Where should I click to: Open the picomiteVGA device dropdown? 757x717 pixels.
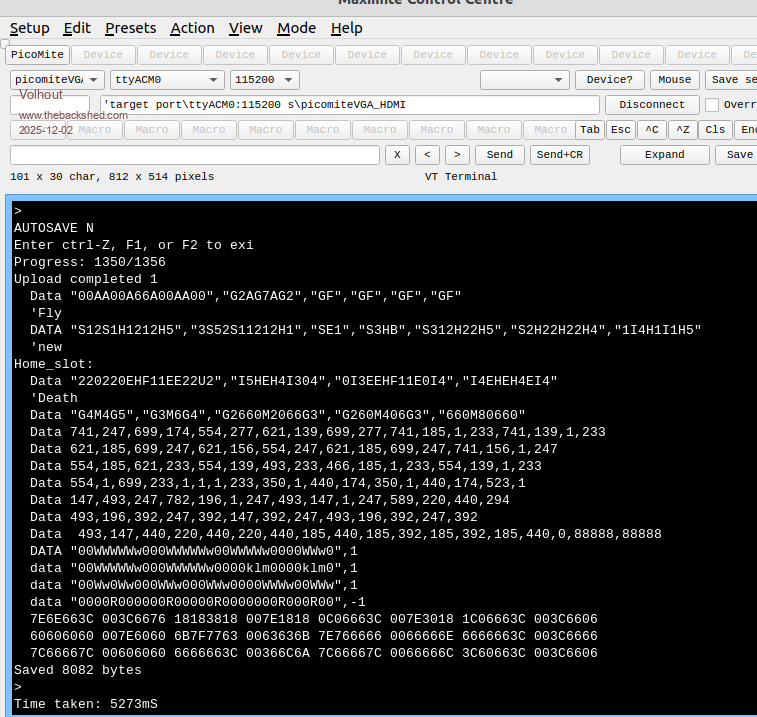pyautogui.click(x=57, y=80)
